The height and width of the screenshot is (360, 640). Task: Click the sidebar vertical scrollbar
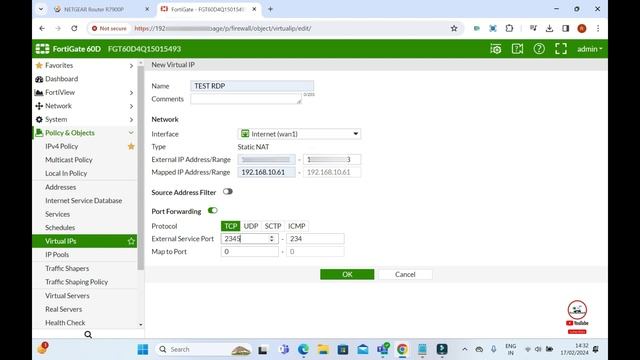tap(141, 168)
